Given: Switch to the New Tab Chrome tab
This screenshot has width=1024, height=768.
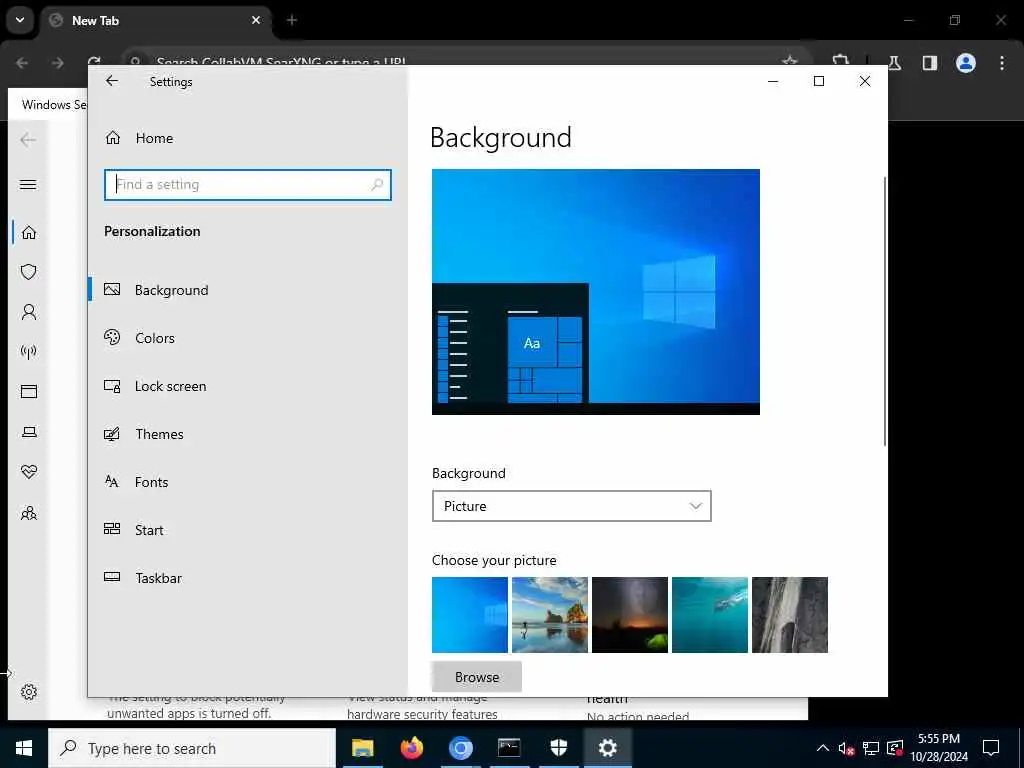Looking at the screenshot, I should tap(157, 20).
